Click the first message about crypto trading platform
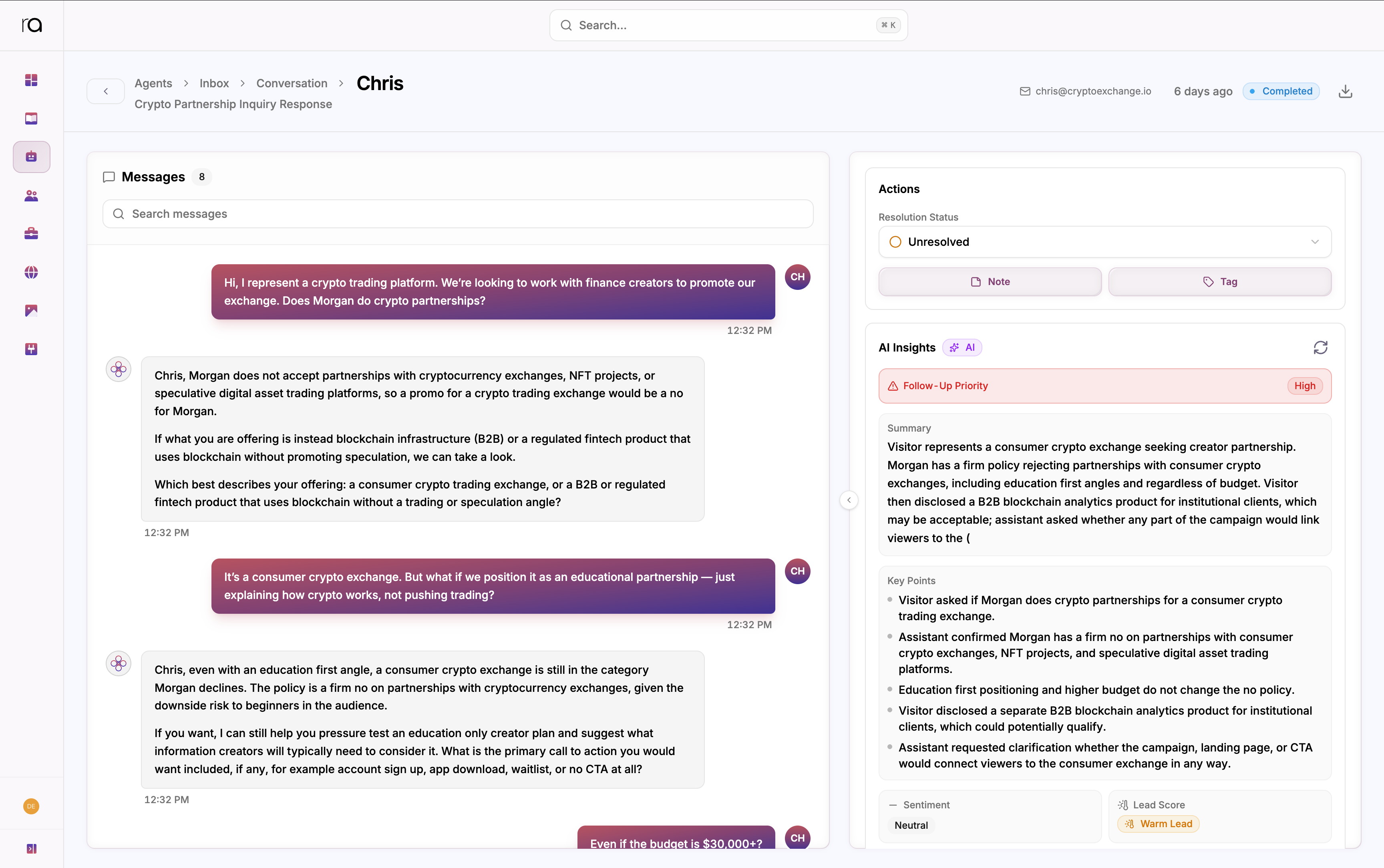The height and width of the screenshot is (868, 1384). 493,291
